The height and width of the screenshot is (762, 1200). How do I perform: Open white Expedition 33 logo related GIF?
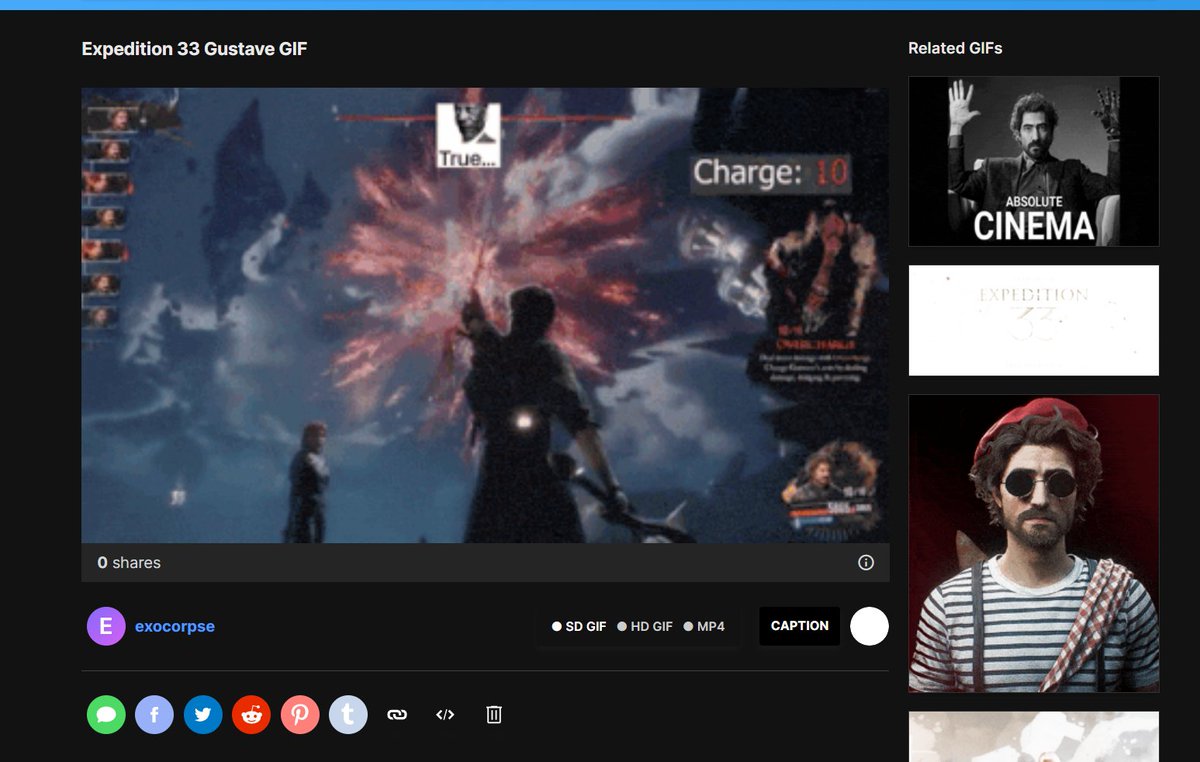click(x=1034, y=320)
